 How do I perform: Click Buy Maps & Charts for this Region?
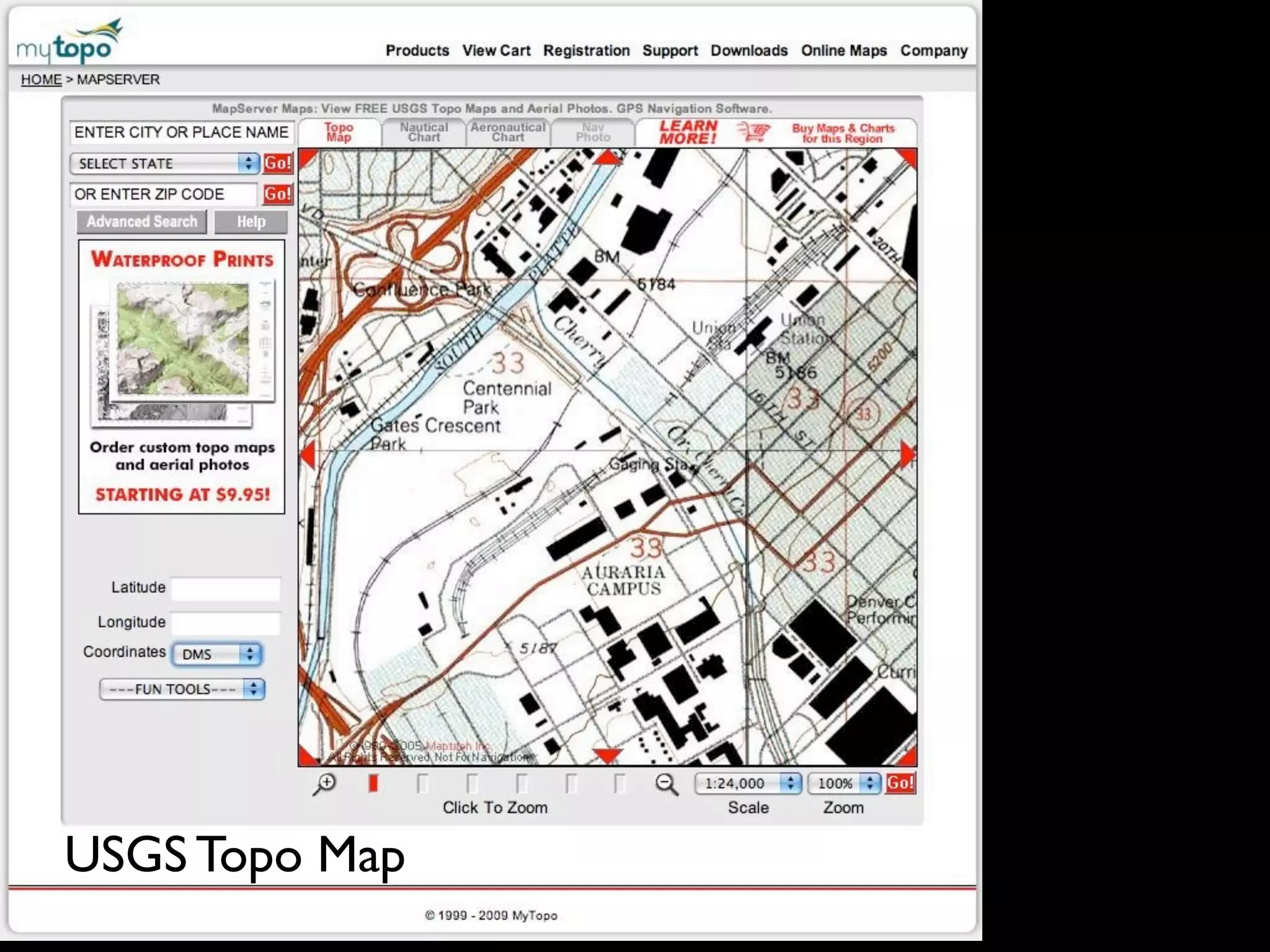(843, 133)
